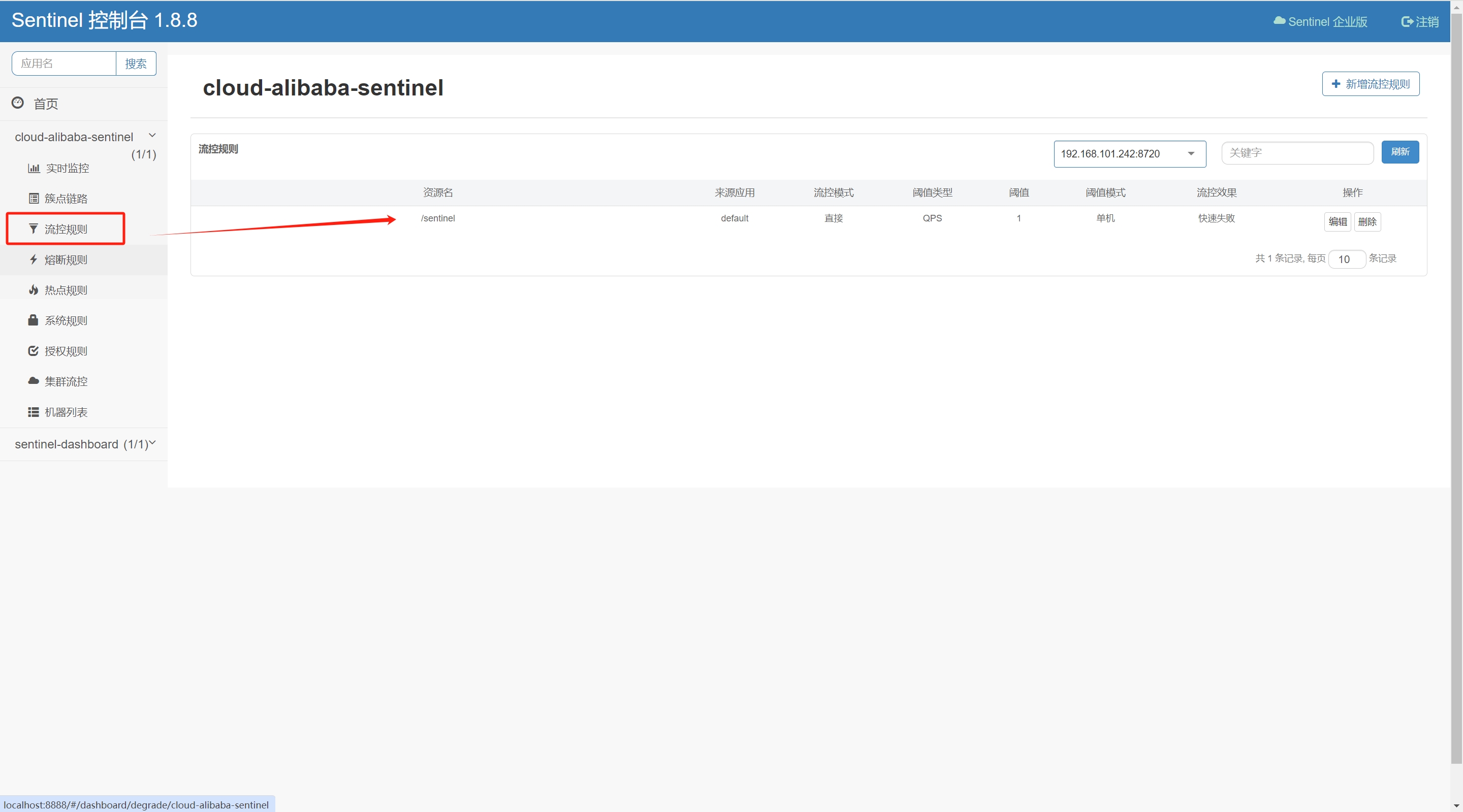Image resolution: width=1463 pixels, height=812 pixels.
Task: Click 编辑 for the /sentinel rule
Action: pyautogui.click(x=1337, y=221)
